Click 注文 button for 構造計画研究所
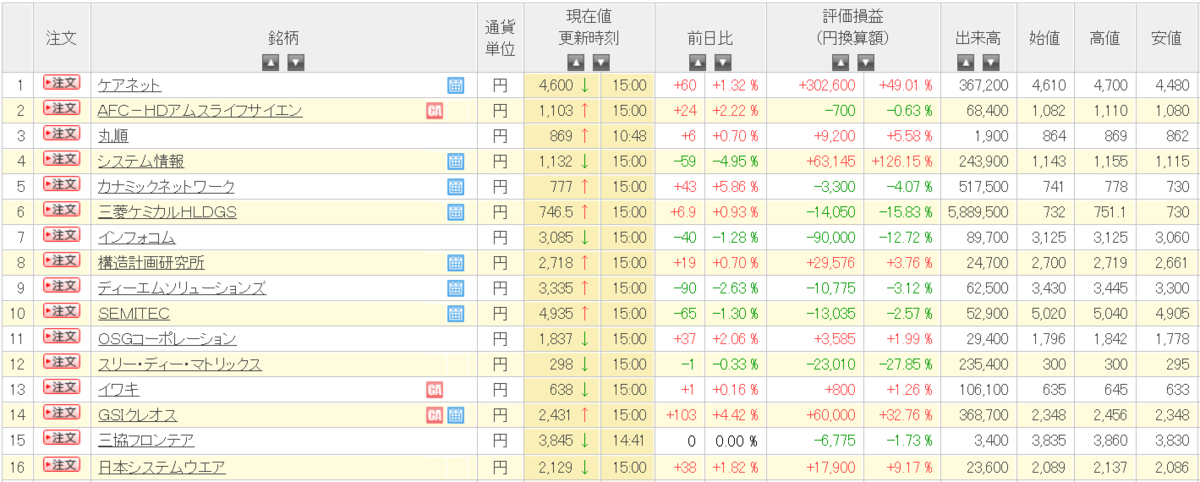The image size is (1200, 482). [x=61, y=261]
